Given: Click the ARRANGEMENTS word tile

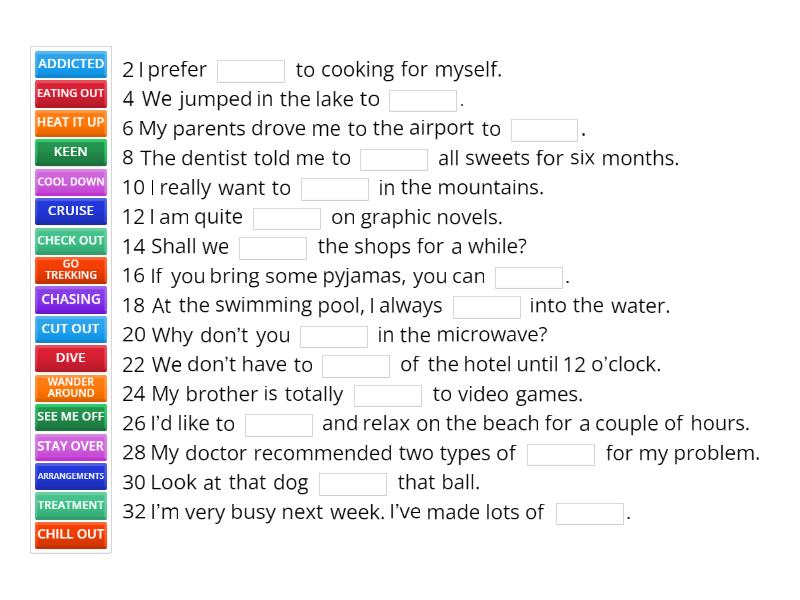Looking at the screenshot, I should point(70,475).
